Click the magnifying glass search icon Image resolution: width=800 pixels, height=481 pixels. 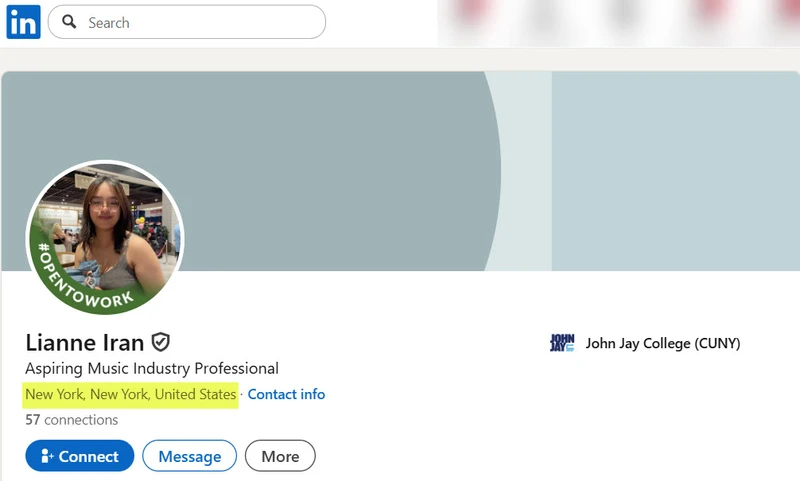69,21
